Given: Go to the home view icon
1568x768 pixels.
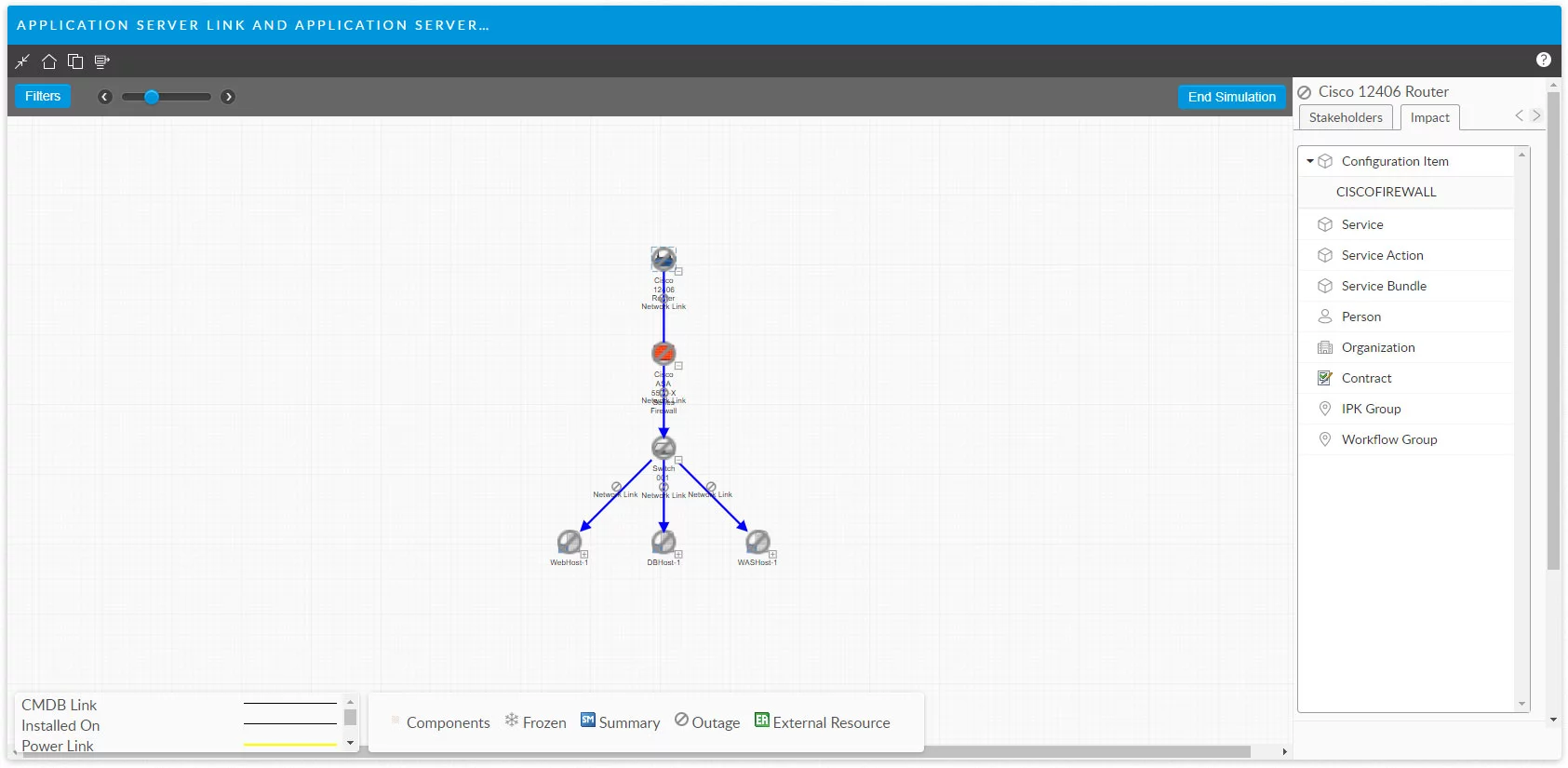Looking at the screenshot, I should pyautogui.click(x=49, y=61).
